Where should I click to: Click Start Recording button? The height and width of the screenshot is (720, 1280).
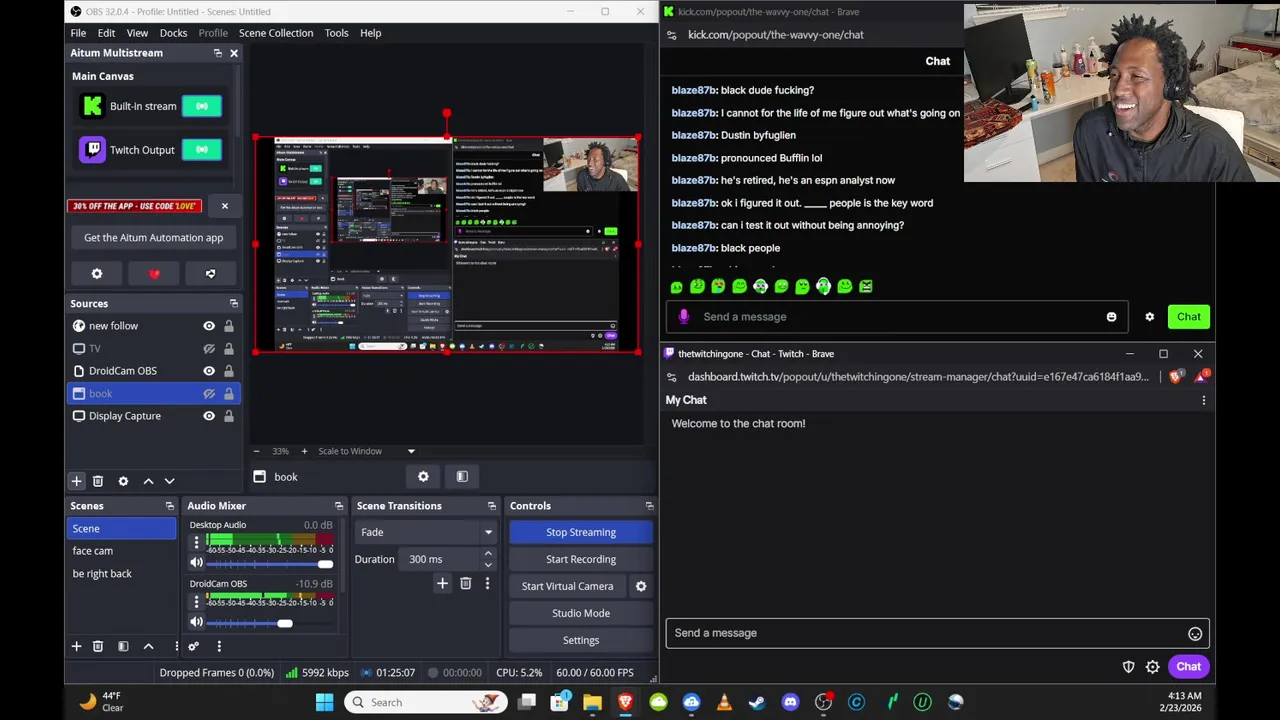click(x=581, y=559)
